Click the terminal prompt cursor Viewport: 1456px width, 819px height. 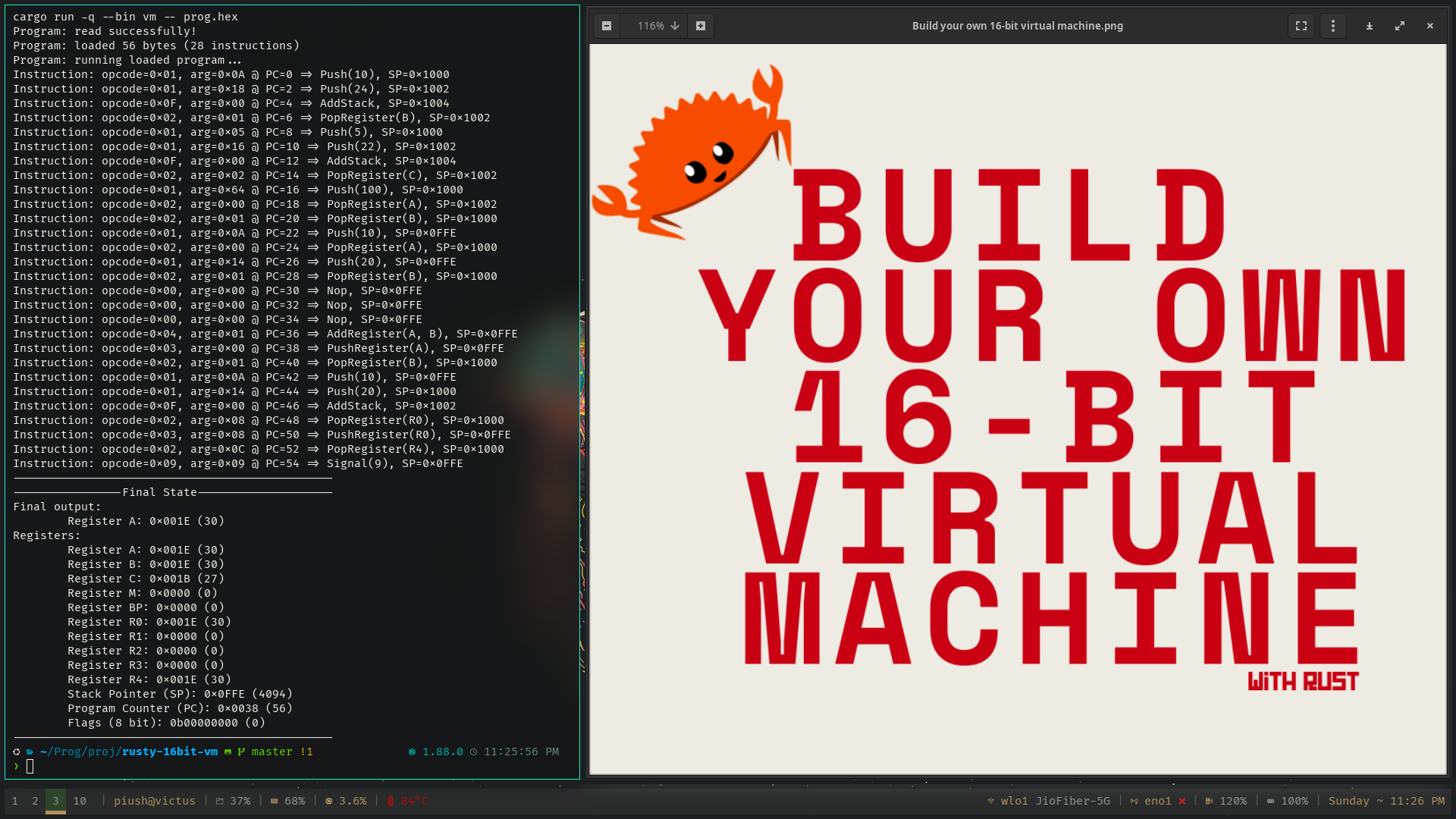pos(30,767)
